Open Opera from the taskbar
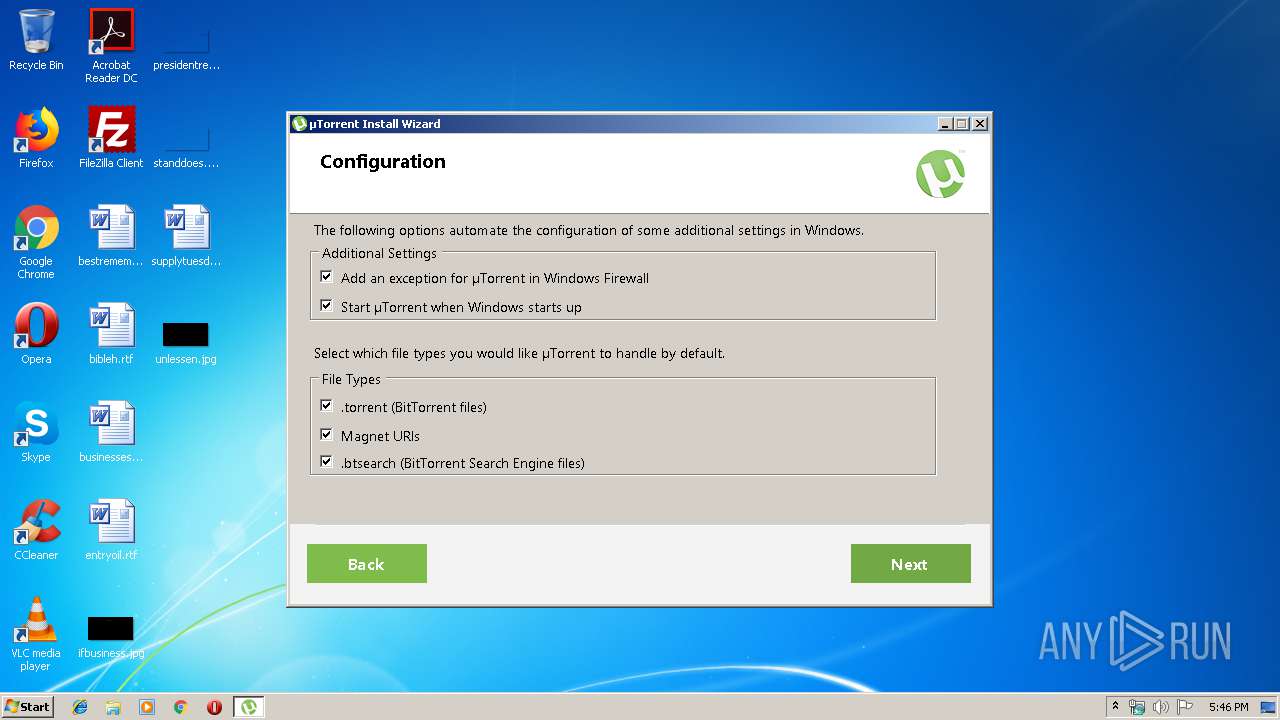The image size is (1280, 720). click(x=214, y=707)
